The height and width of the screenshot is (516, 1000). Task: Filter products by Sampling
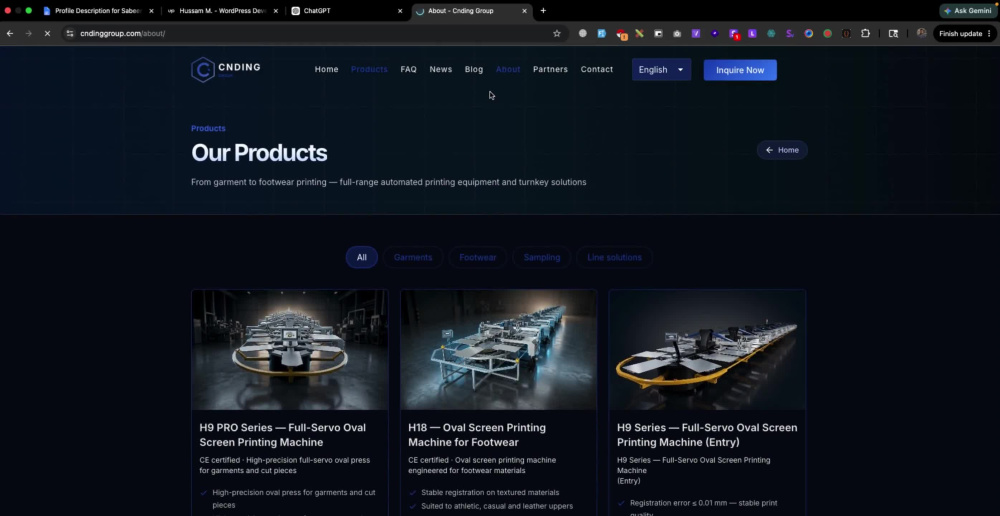(x=541, y=257)
